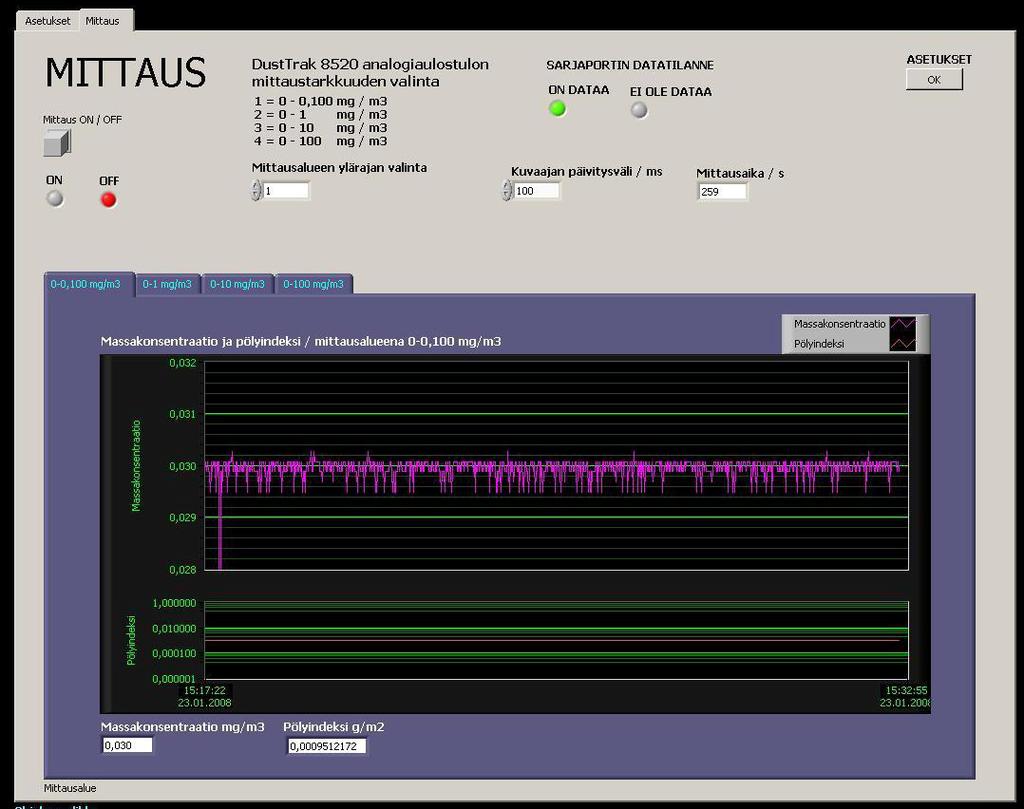This screenshot has height=809, width=1024.
Task: Select the Mittaus tab
Action: pos(103,21)
